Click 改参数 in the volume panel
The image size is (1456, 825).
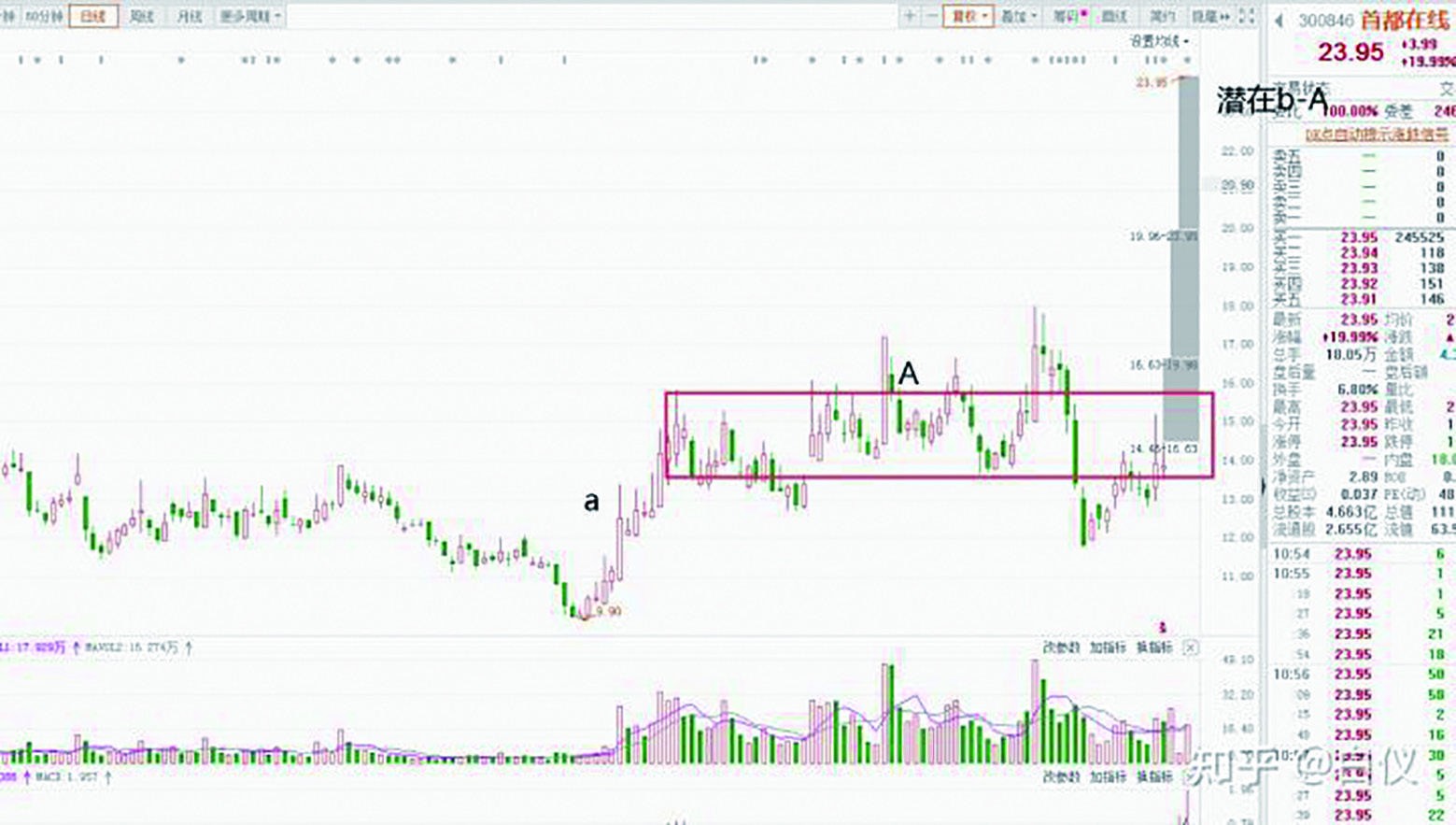[1061, 647]
